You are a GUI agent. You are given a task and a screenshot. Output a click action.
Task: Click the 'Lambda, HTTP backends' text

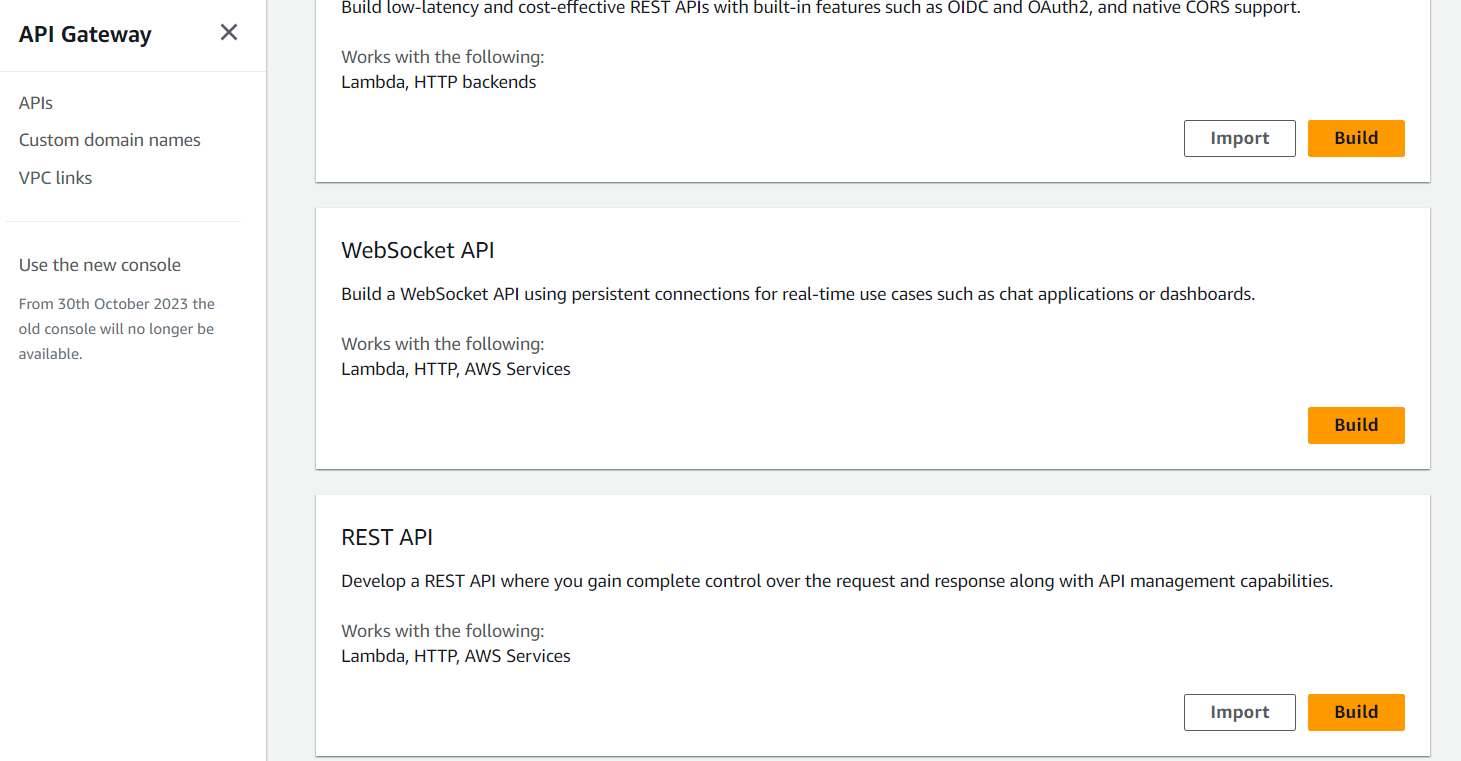click(439, 82)
